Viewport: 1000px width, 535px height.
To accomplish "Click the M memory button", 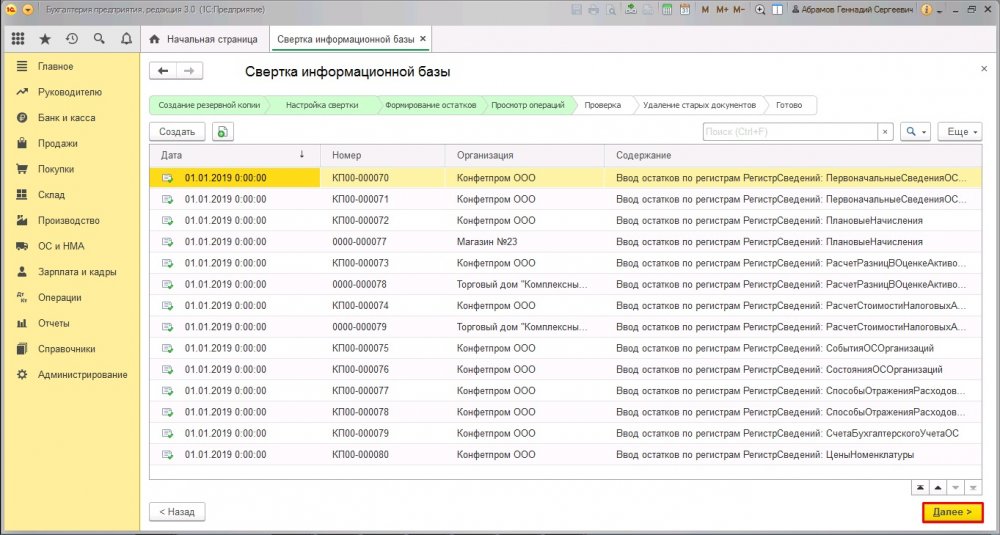I will click(x=705, y=10).
